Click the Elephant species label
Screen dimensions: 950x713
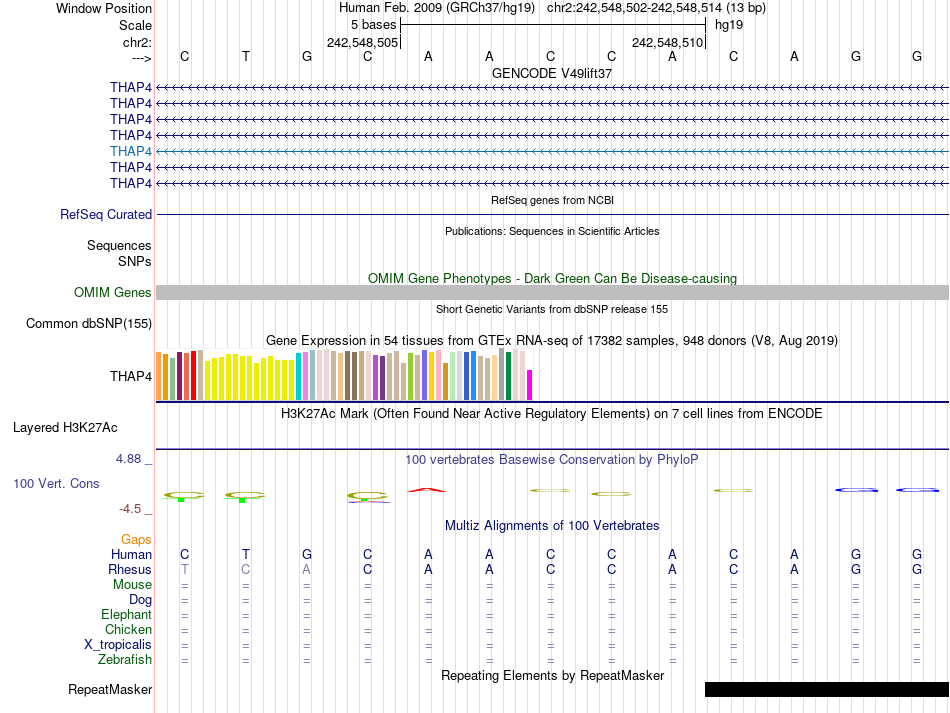tap(126, 615)
